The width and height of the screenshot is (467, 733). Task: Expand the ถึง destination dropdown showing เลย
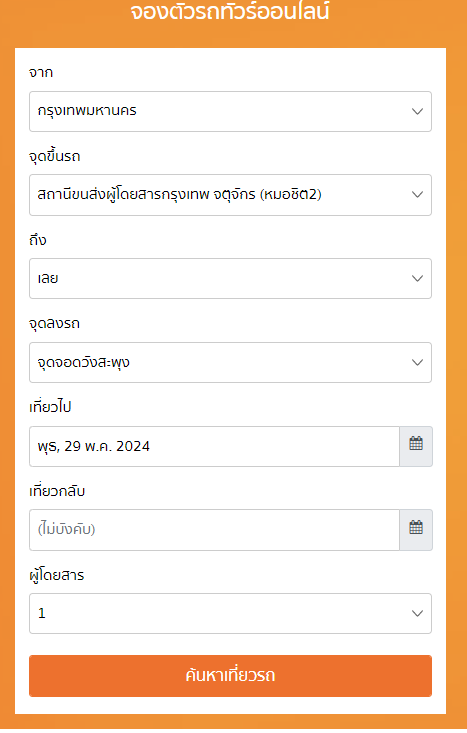[x=230, y=279]
